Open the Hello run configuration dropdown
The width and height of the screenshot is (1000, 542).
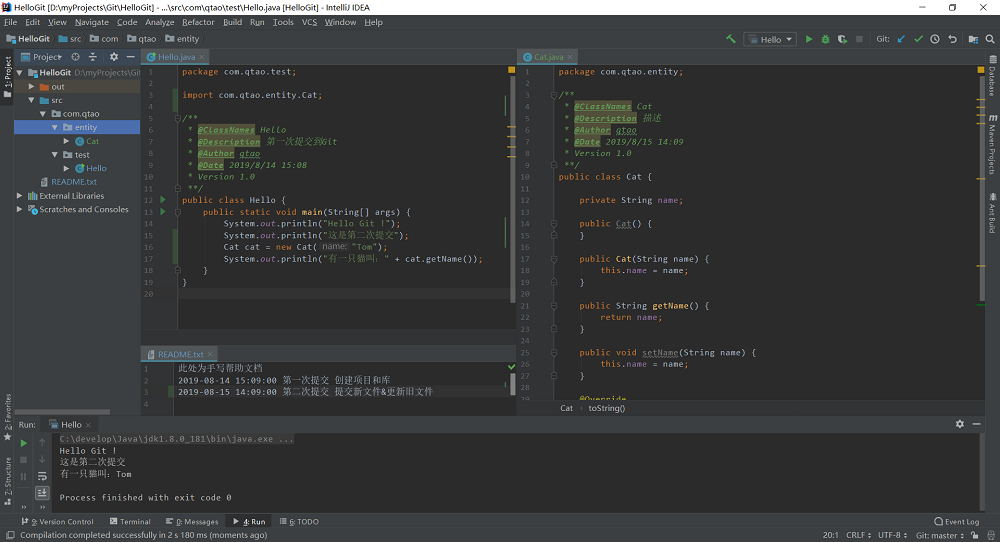point(770,39)
